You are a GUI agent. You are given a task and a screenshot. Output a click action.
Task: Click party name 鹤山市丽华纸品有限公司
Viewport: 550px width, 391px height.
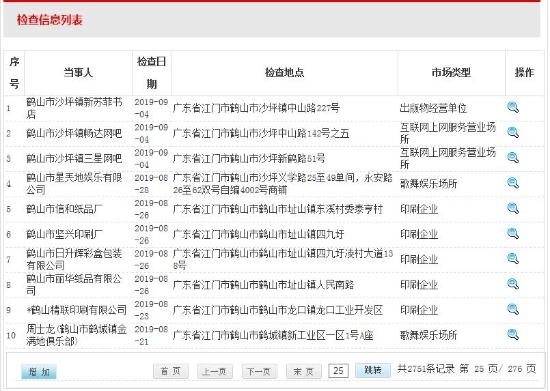point(74,284)
